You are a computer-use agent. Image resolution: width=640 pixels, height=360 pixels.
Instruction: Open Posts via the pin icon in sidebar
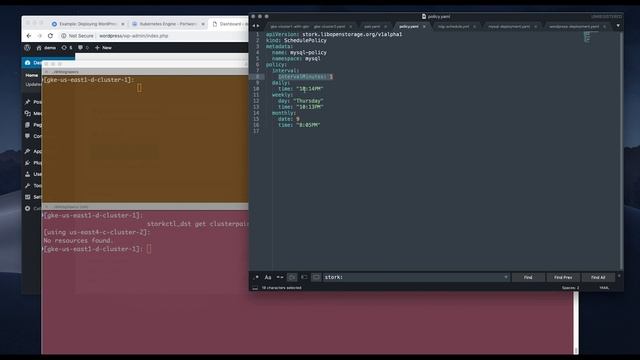(28, 102)
